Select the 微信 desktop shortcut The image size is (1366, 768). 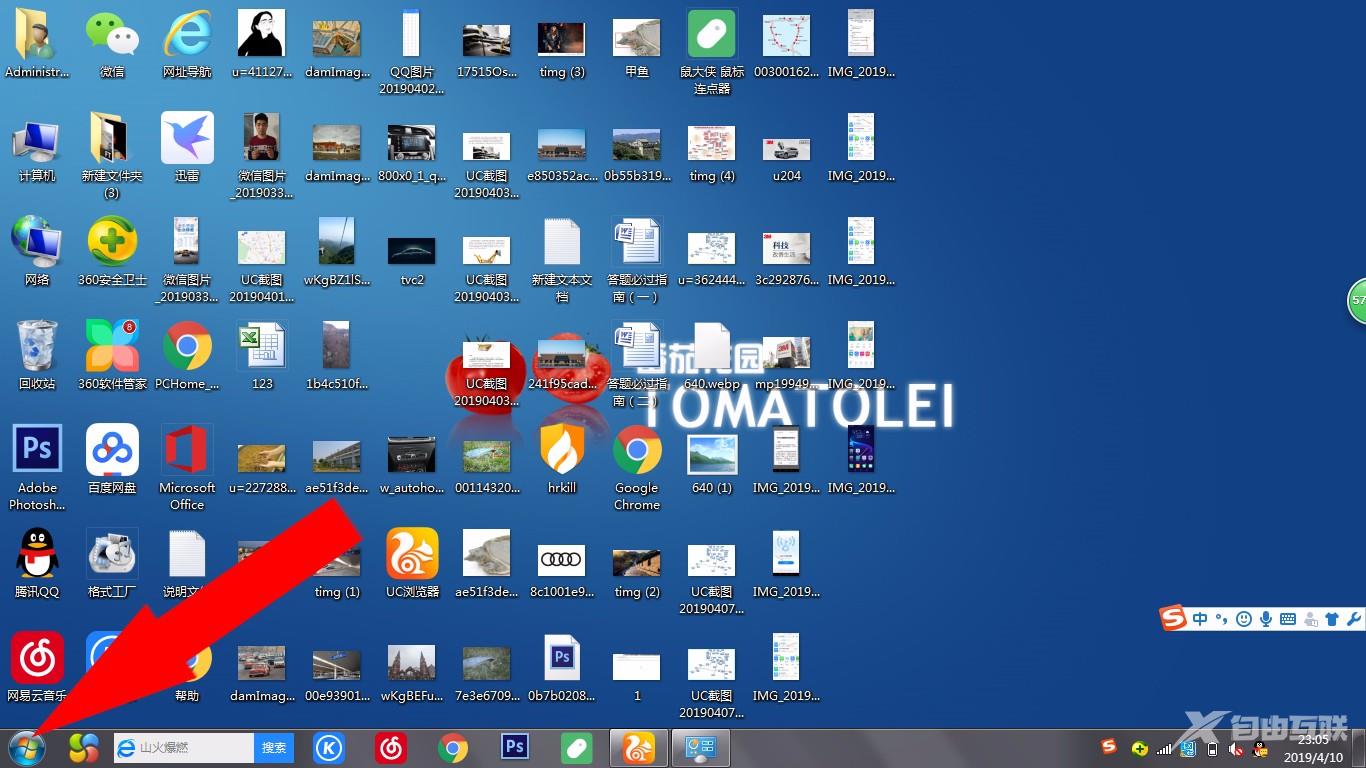(x=112, y=45)
